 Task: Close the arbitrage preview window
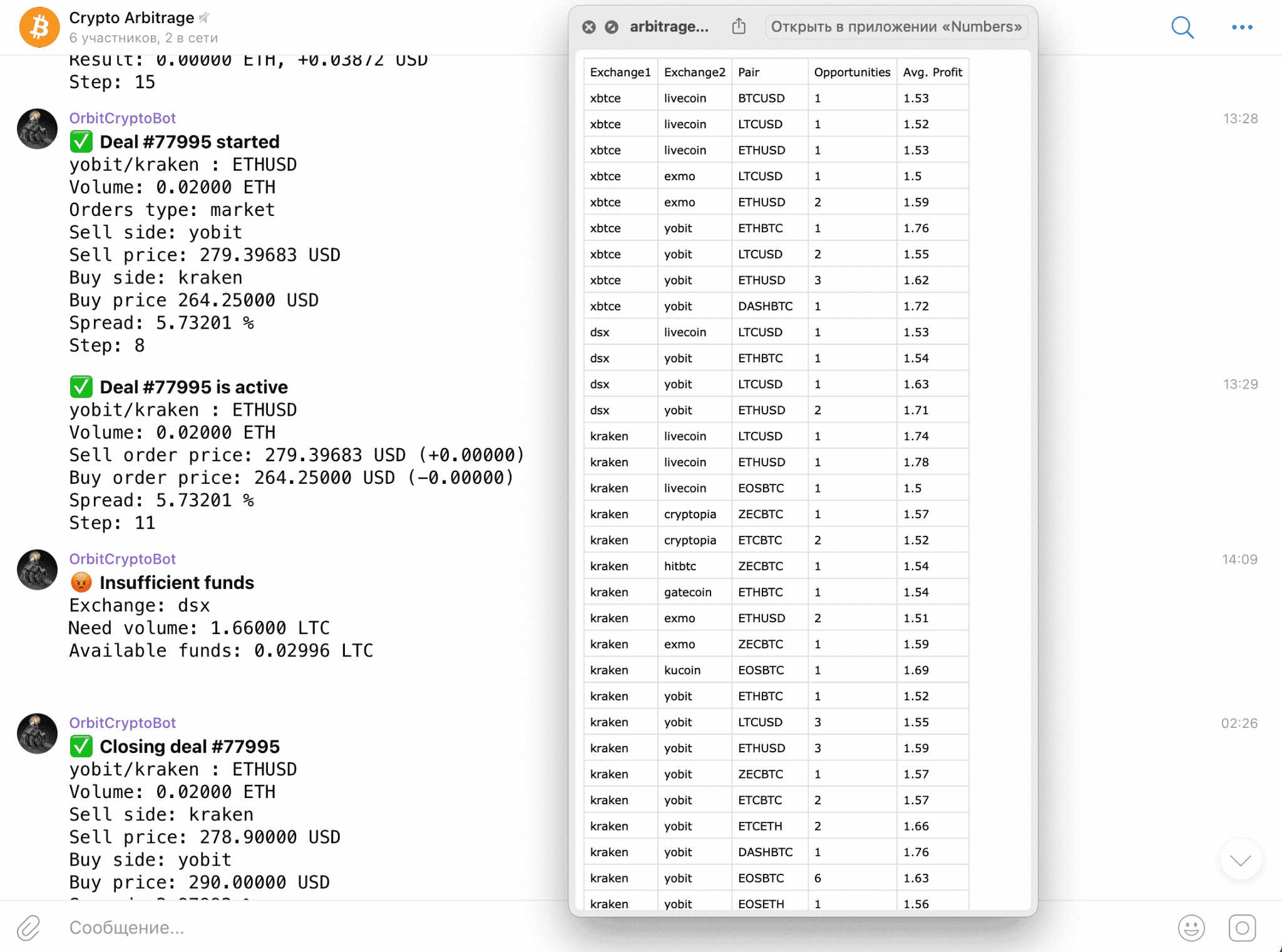pos(589,27)
